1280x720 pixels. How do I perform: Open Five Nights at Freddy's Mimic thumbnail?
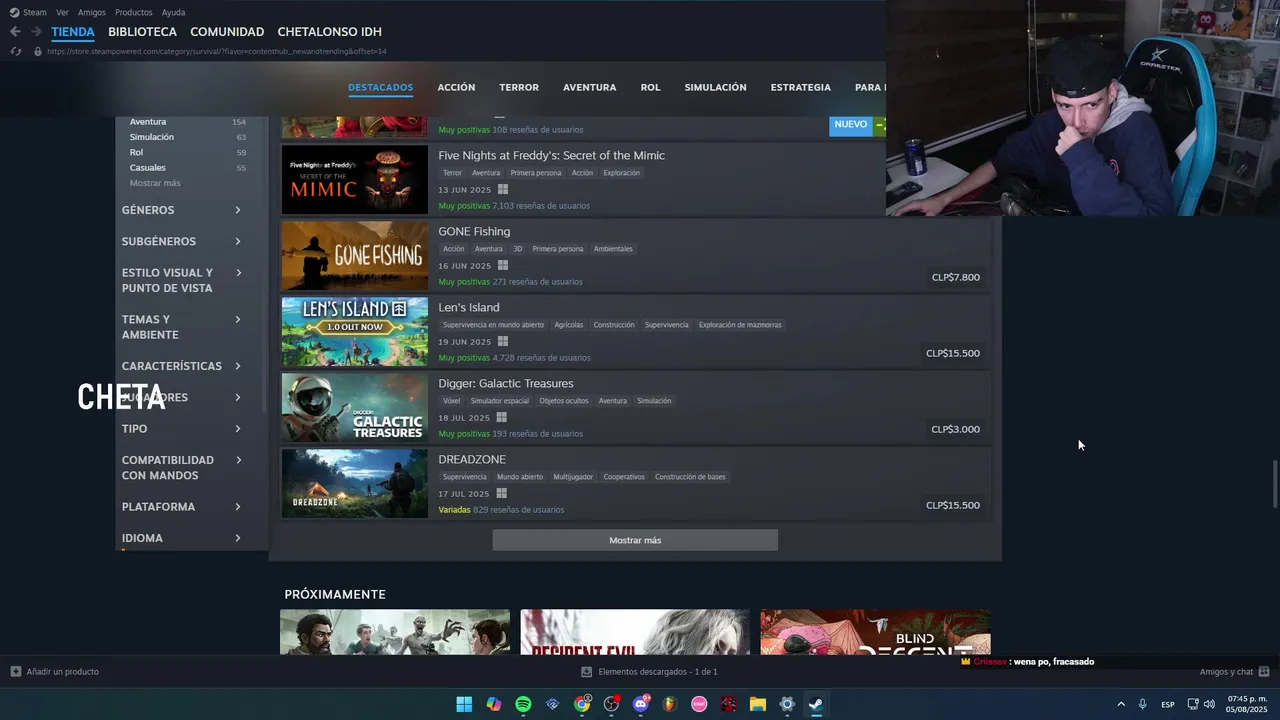[x=355, y=180]
